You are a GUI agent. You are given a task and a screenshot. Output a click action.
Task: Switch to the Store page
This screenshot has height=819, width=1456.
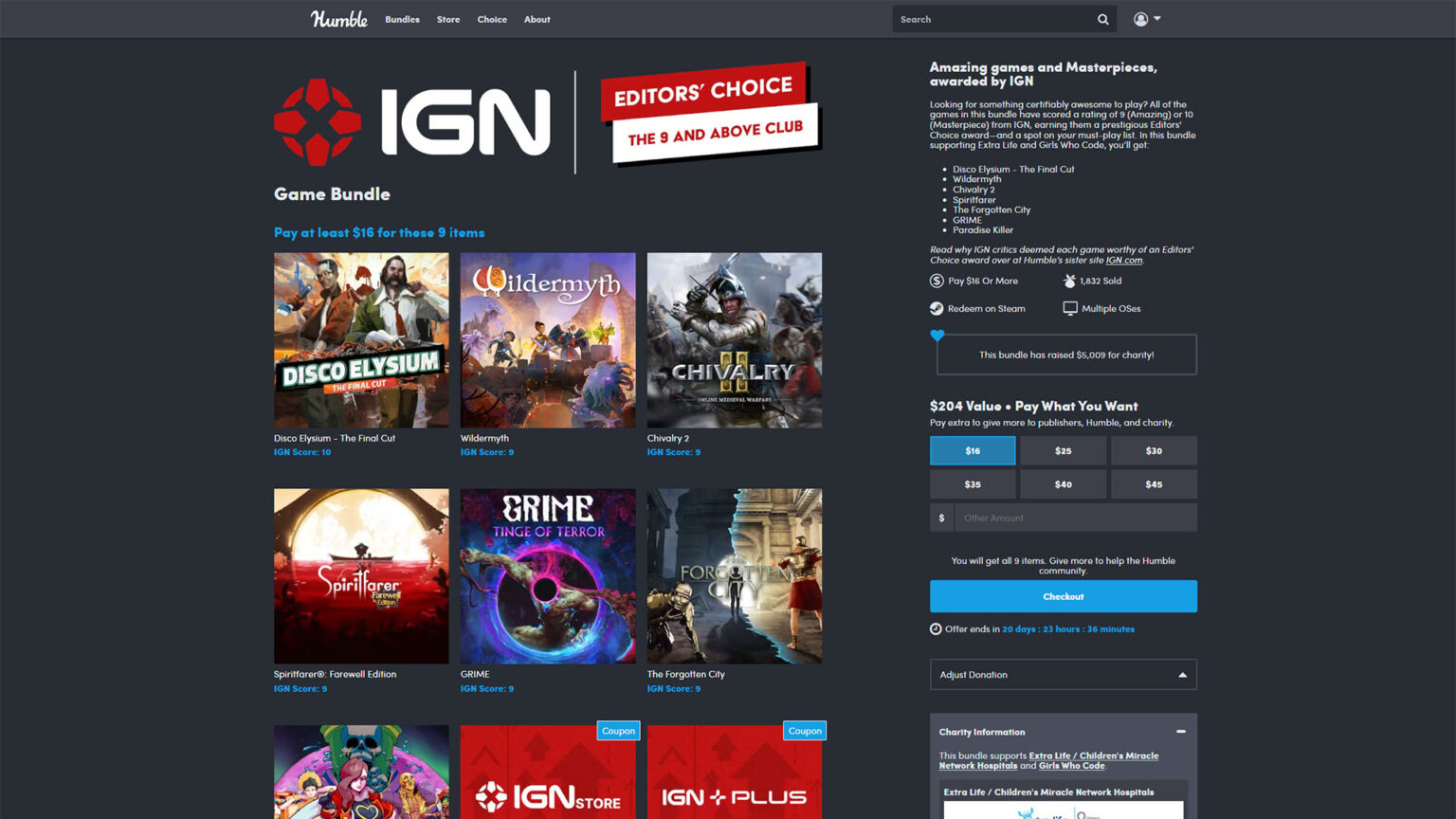click(447, 19)
